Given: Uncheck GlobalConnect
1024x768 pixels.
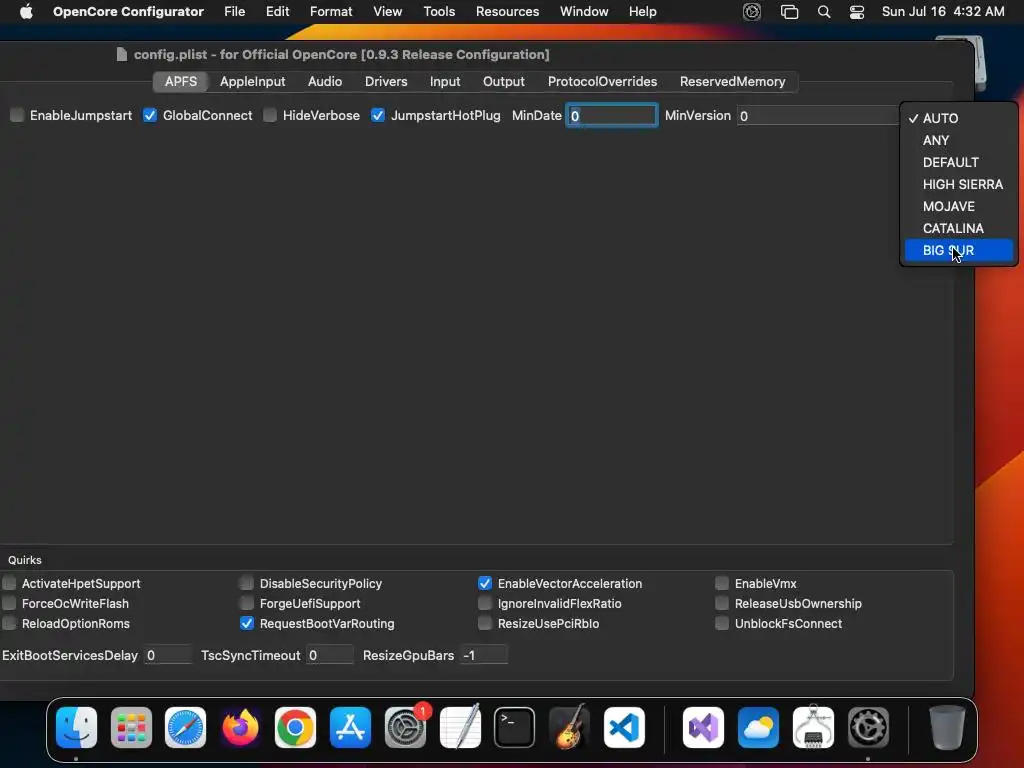Looking at the screenshot, I should tap(150, 115).
